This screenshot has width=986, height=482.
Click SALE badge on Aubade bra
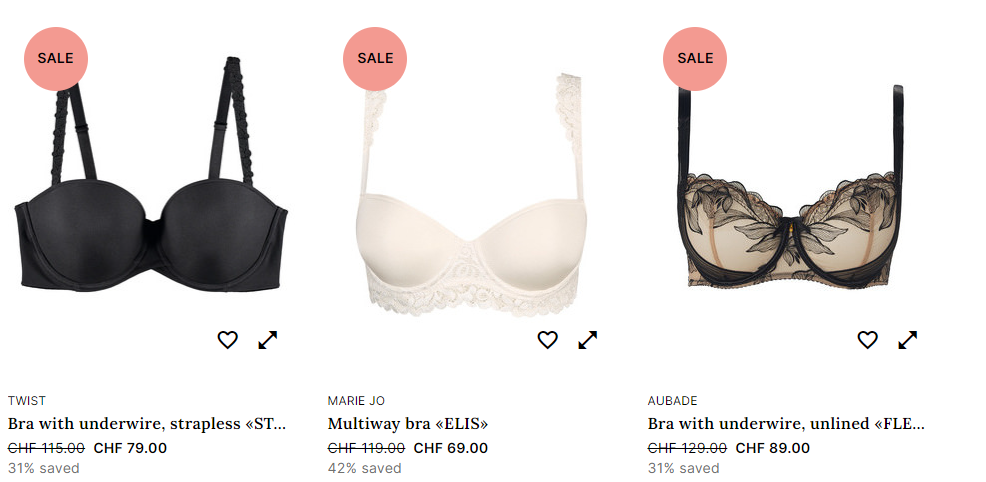tap(695, 58)
